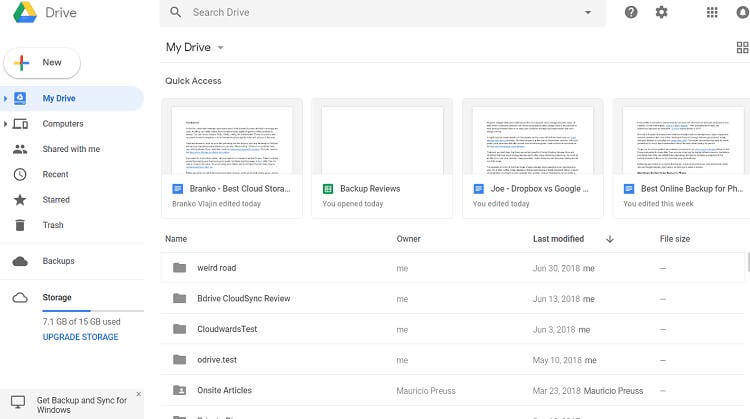Click the Joe Dropbox vs Google Docs icon
Image resolution: width=750 pixels, height=419 pixels.
point(478,189)
